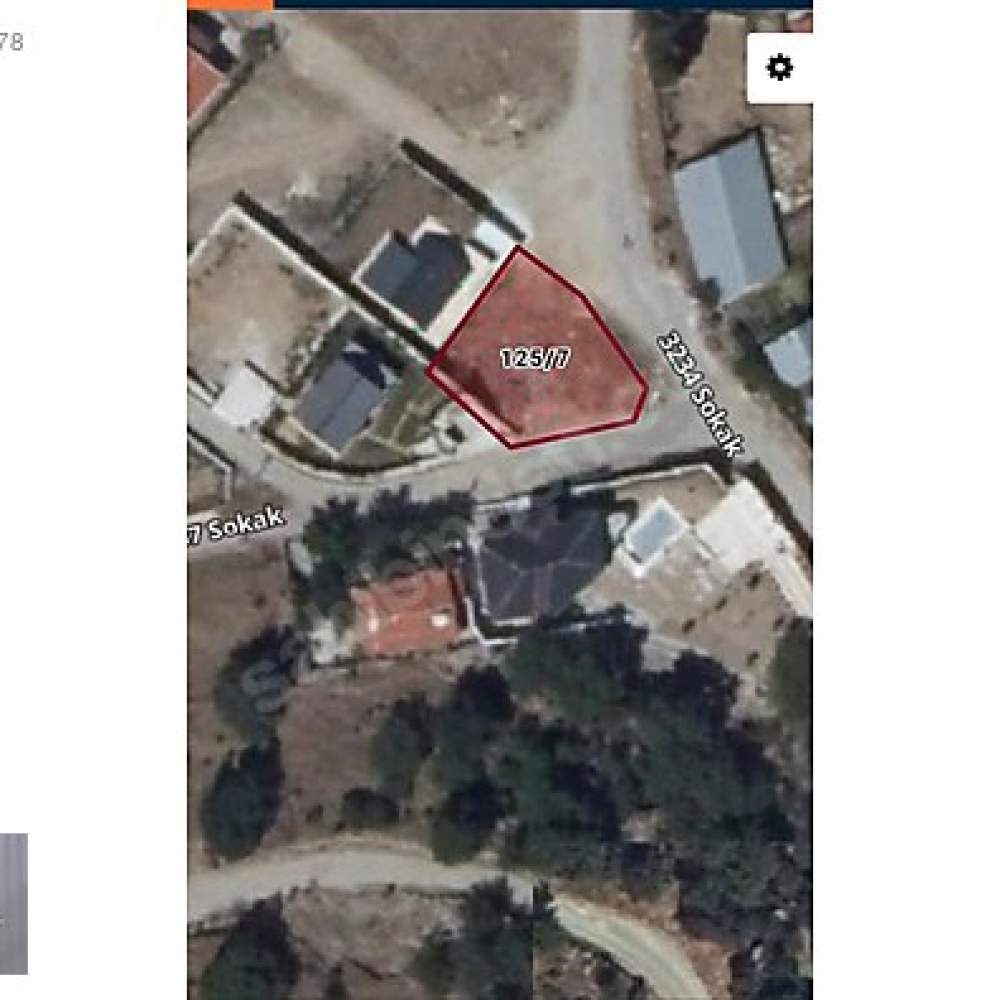
Task: Select the red highlighted parcel 125/7
Action: tap(539, 349)
